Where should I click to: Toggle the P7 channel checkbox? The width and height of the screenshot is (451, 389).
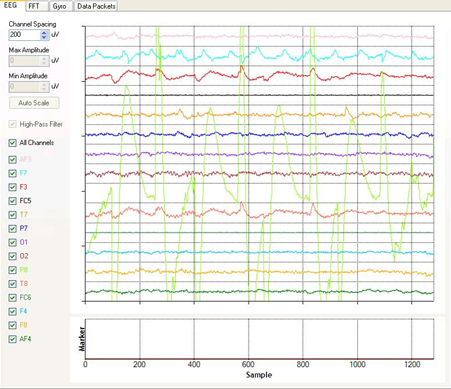coord(12,229)
